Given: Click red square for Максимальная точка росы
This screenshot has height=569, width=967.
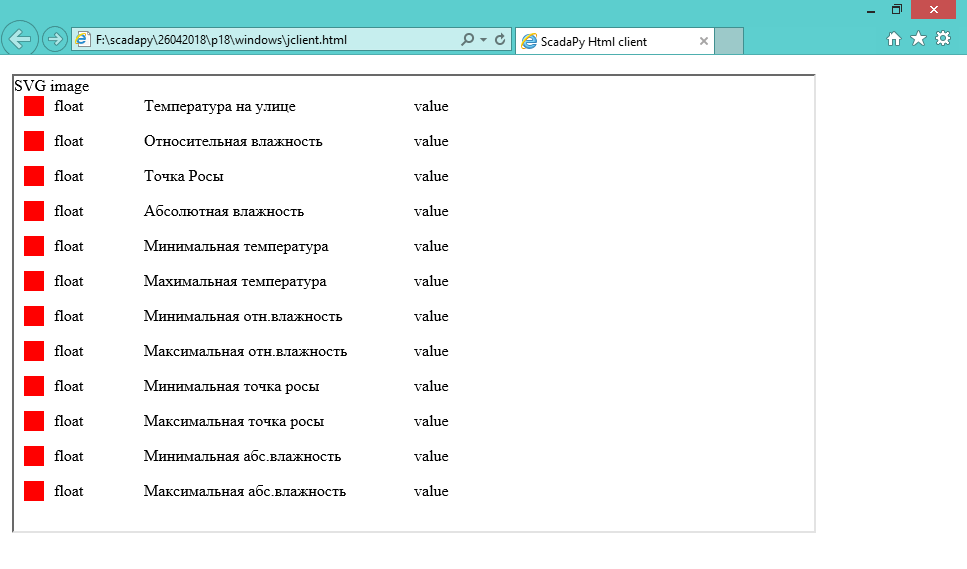Looking at the screenshot, I should (x=34, y=421).
